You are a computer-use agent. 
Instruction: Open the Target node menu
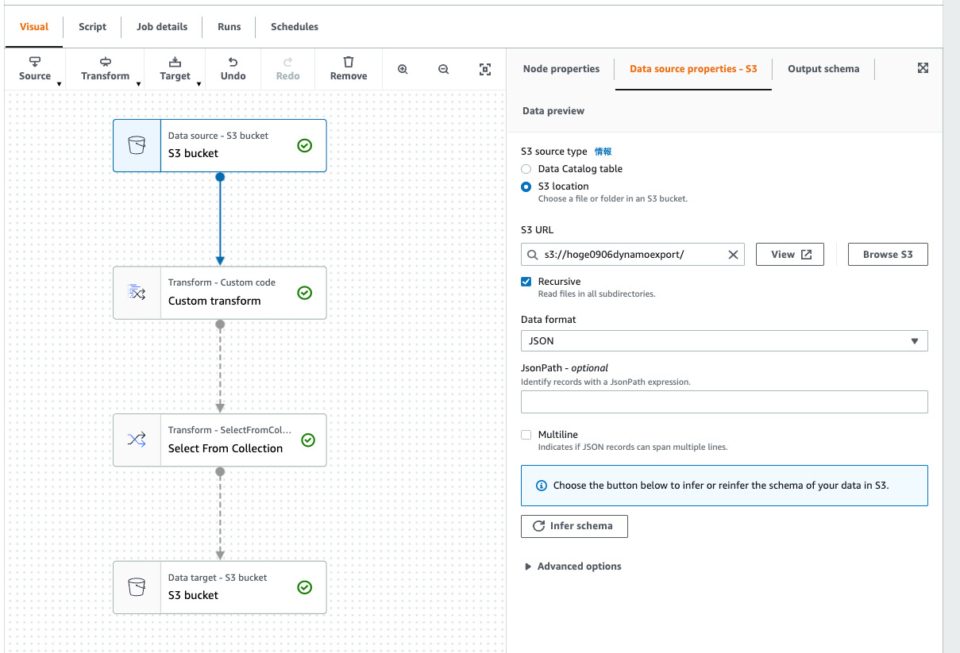tap(175, 69)
